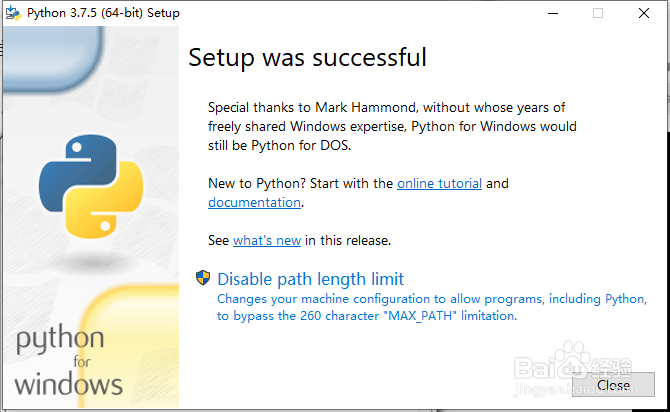Click the yellow rounded shape in the sidebar
The width and height of the screenshot is (670, 412).
[x=130, y=345]
